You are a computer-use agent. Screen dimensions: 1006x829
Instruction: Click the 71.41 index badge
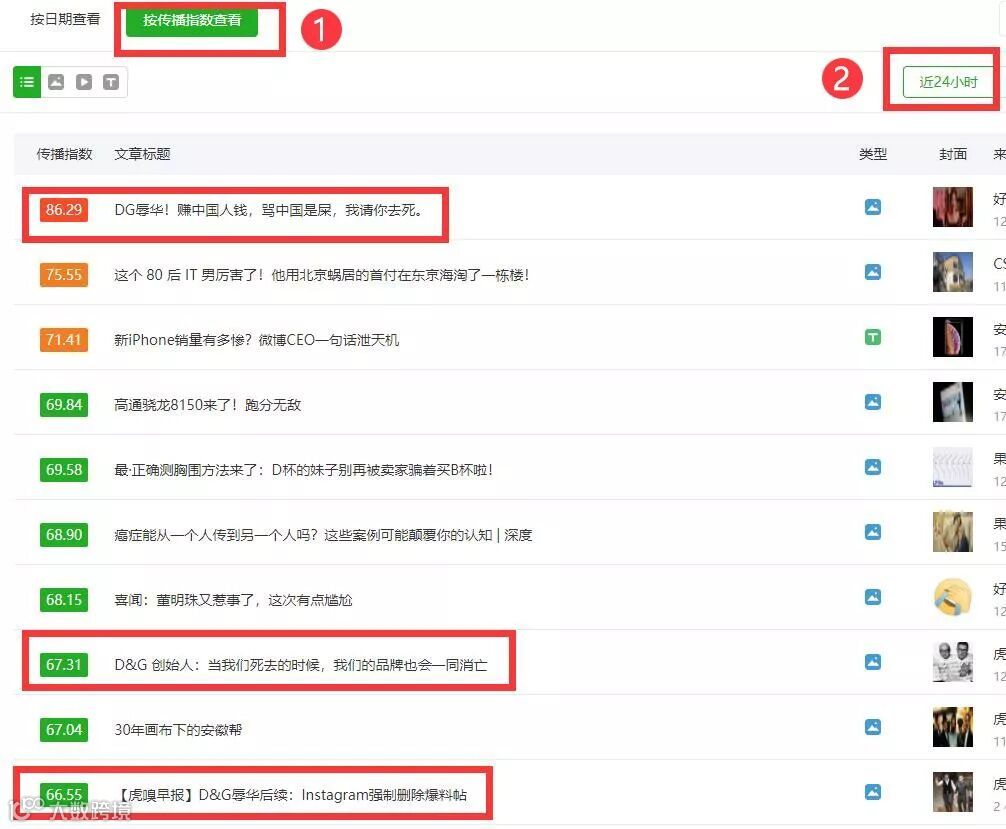(64, 340)
